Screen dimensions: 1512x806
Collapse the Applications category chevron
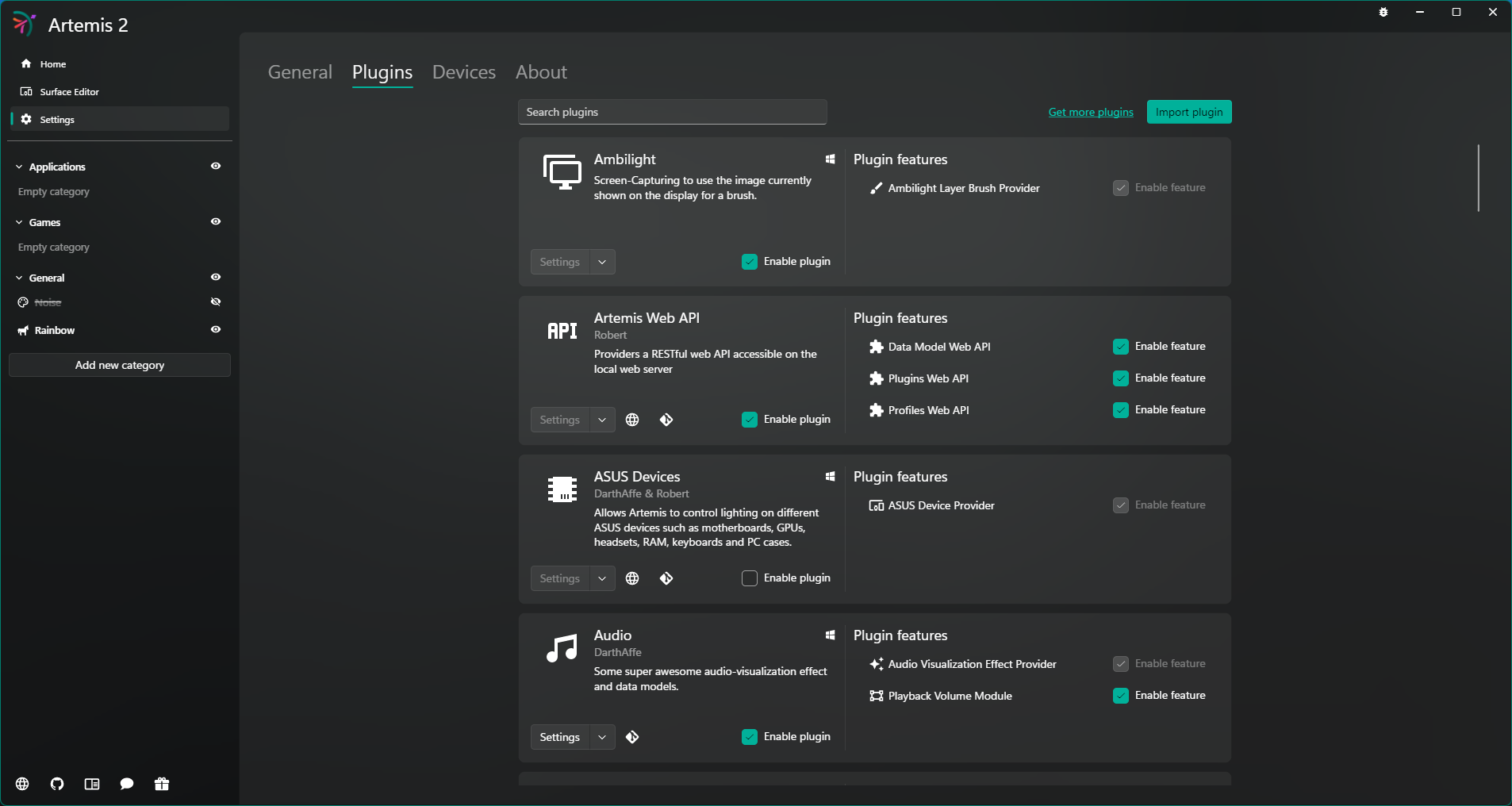click(x=19, y=167)
